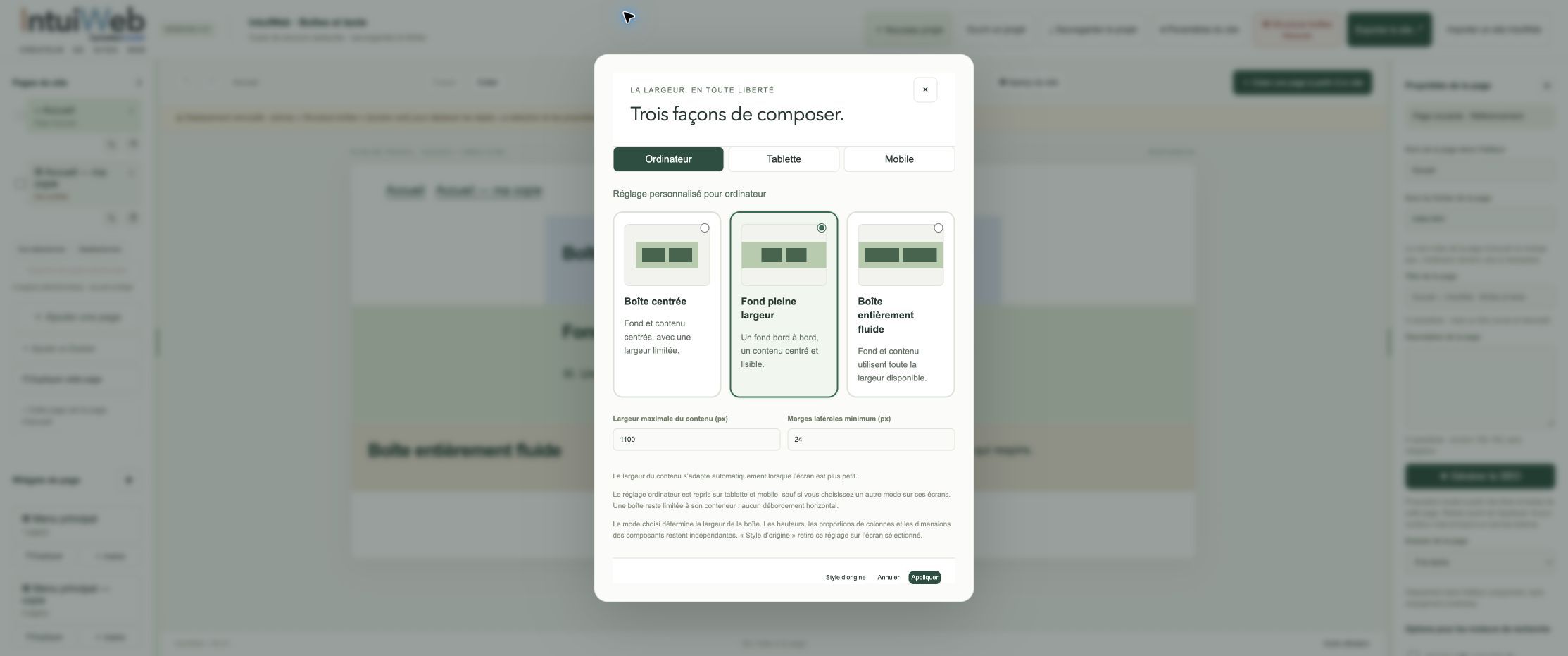
Task: Click the Marges latérales minimum field
Action: [x=871, y=440]
